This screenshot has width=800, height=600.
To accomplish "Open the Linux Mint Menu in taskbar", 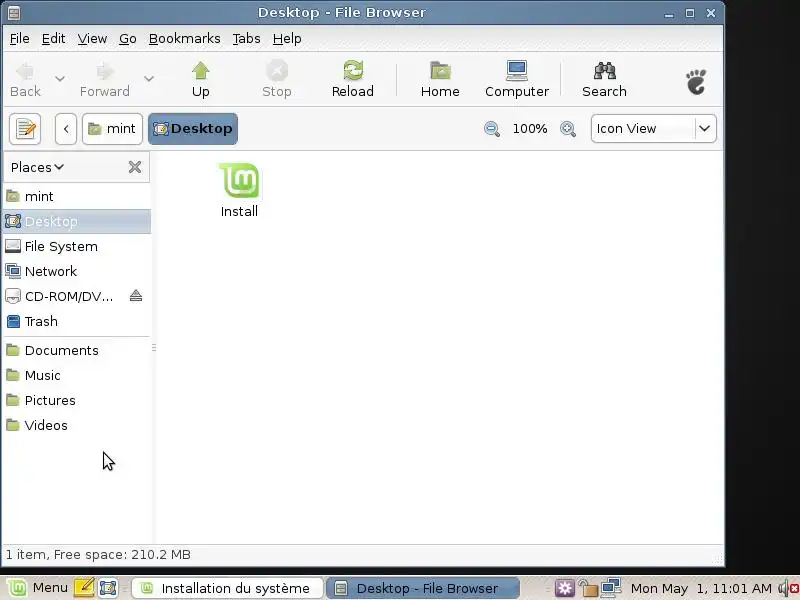I will pos(37,588).
